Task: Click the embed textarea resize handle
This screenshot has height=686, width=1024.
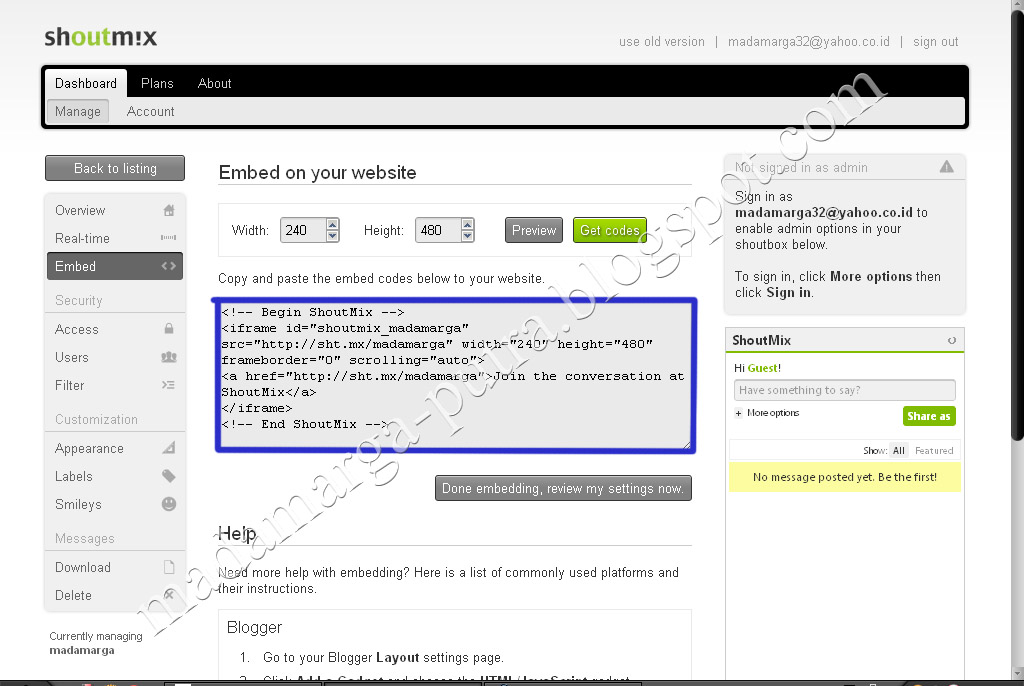Action: click(x=686, y=444)
